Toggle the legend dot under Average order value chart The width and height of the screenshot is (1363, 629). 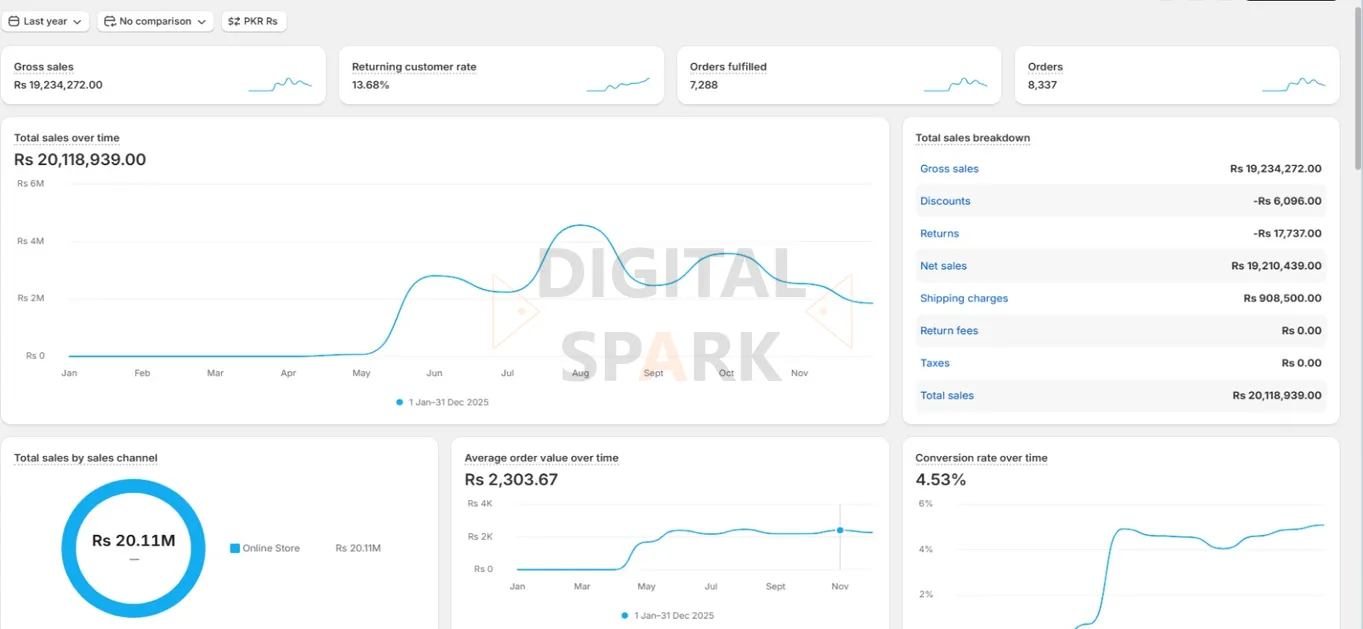click(x=626, y=616)
